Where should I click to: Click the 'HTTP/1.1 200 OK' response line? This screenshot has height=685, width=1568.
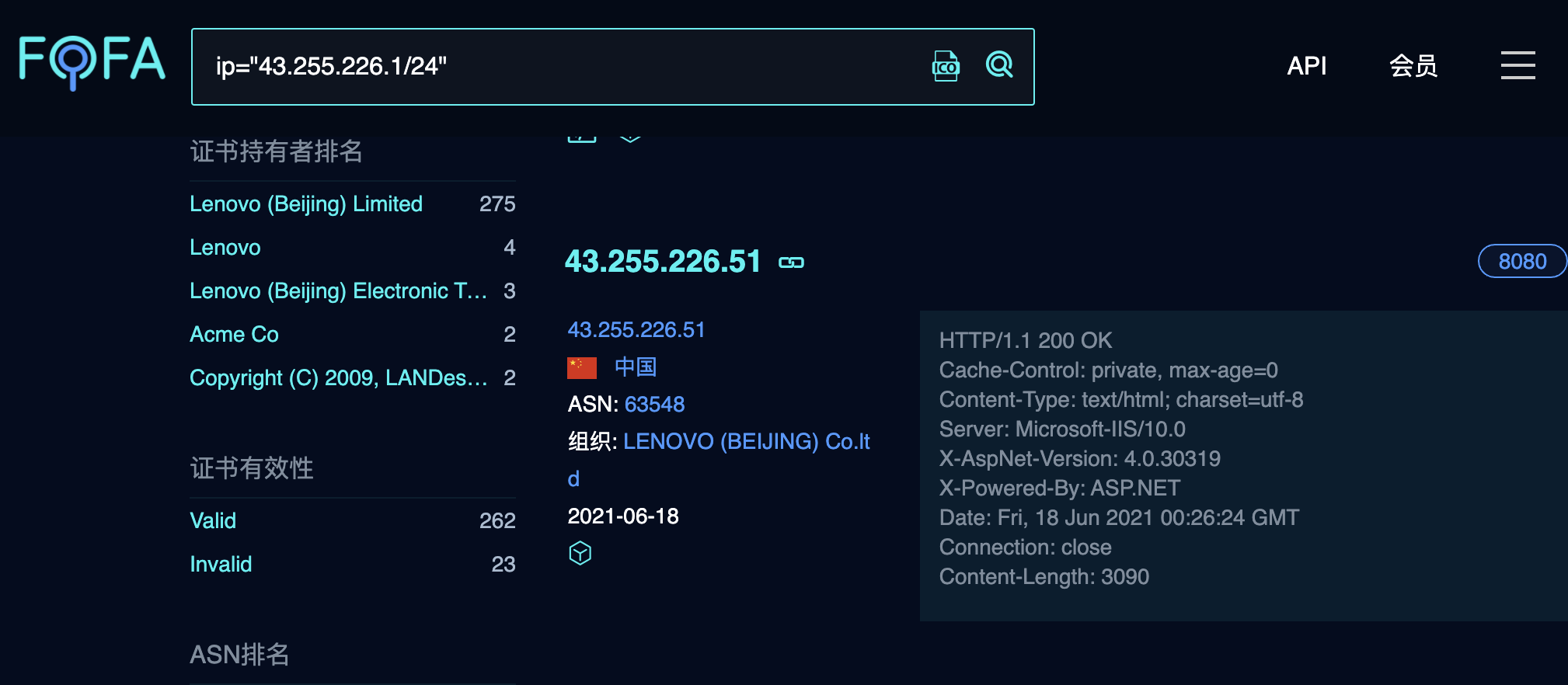tap(1026, 340)
